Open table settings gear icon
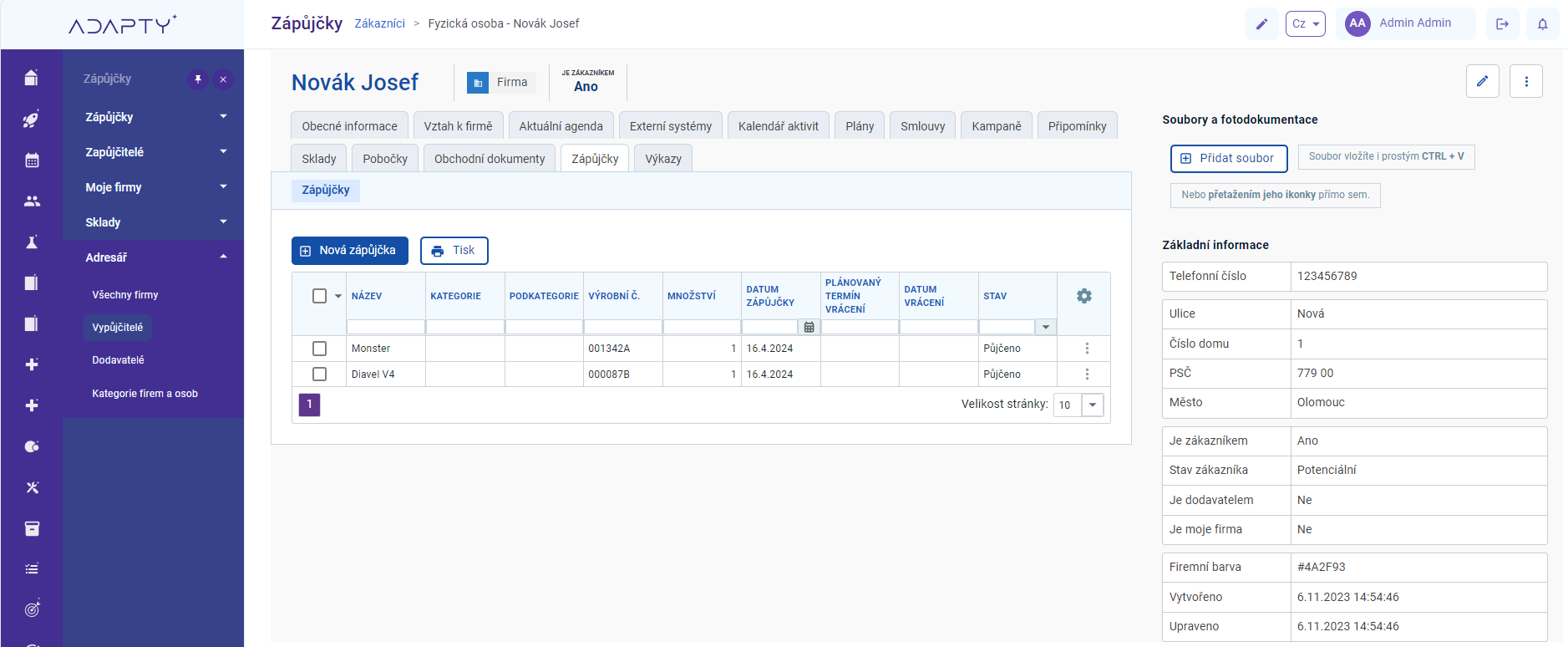 [1083, 296]
